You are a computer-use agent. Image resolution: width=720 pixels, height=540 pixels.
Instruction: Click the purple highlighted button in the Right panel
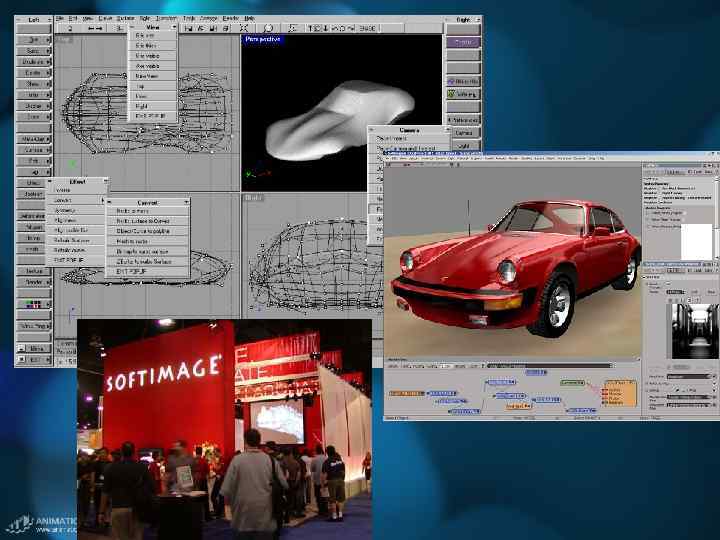point(463,42)
